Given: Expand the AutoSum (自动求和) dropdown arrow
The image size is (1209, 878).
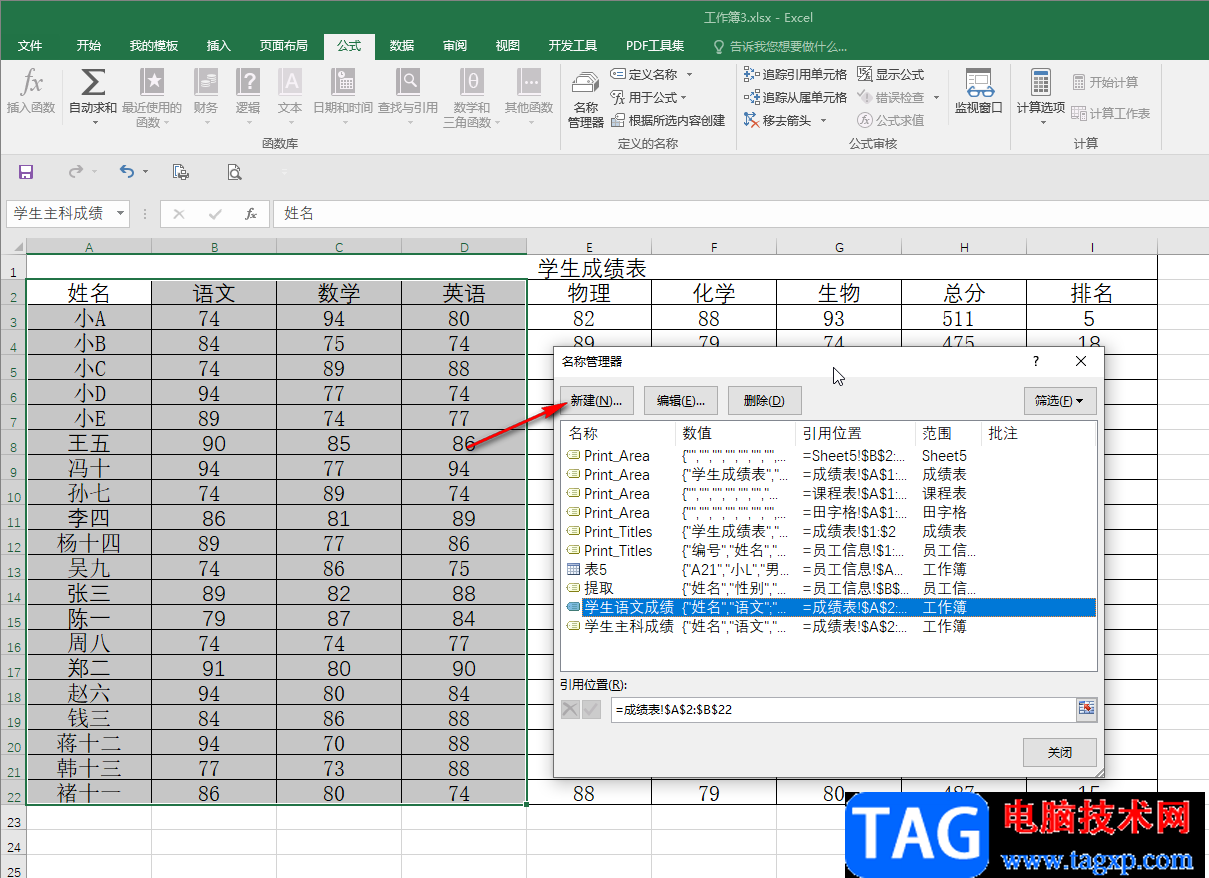Looking at the screenshot, I should tap(93, 122).
